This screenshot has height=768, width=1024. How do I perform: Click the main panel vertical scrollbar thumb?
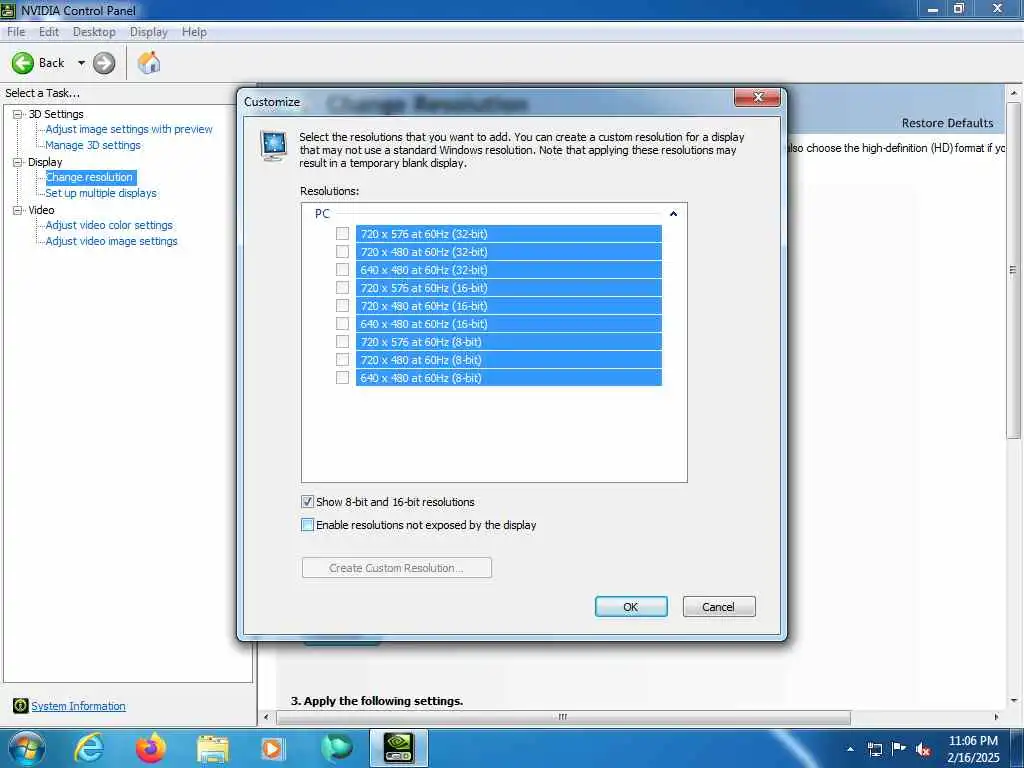1014,270
